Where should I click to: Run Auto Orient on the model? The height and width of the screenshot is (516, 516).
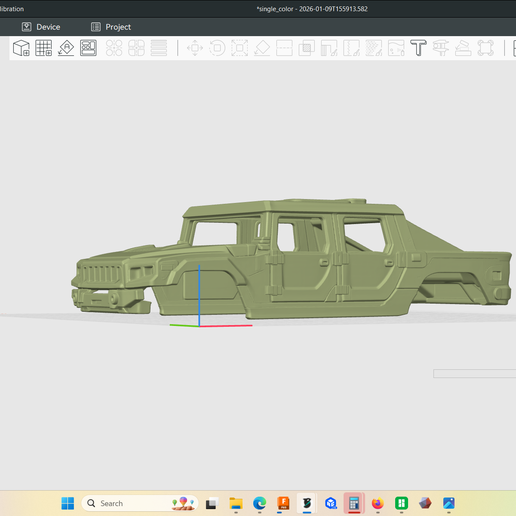pos(66,48)
